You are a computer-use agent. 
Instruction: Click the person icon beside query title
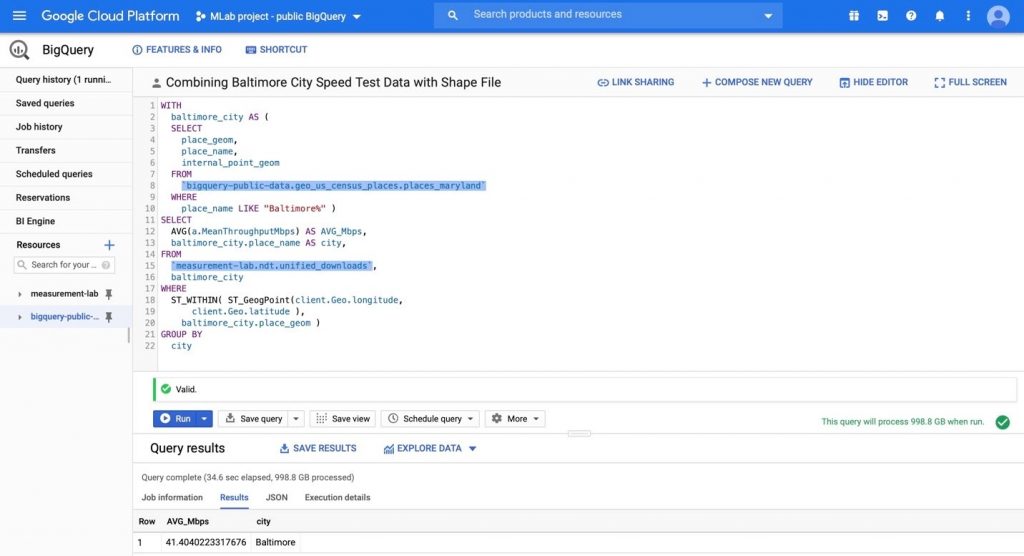(x=156, y=83)
